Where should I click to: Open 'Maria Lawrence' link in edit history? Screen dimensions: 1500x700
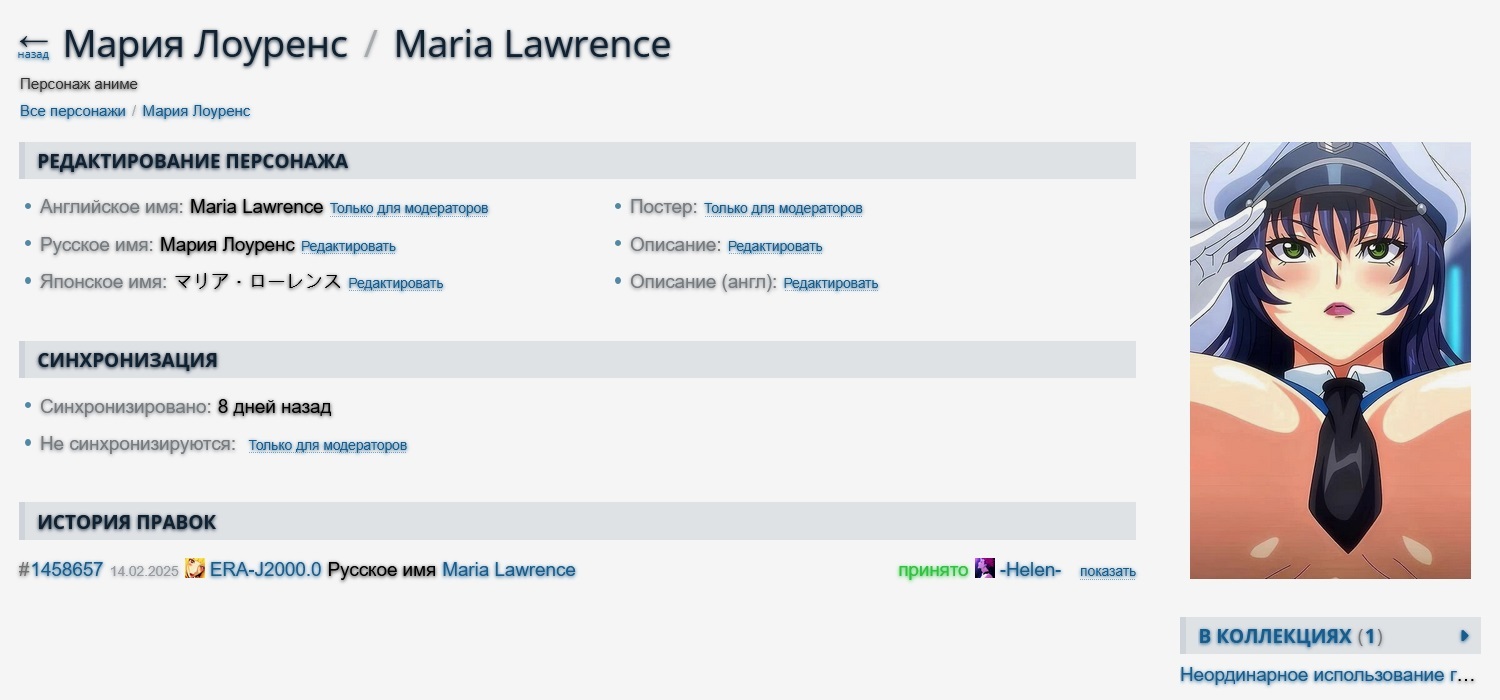509,570
